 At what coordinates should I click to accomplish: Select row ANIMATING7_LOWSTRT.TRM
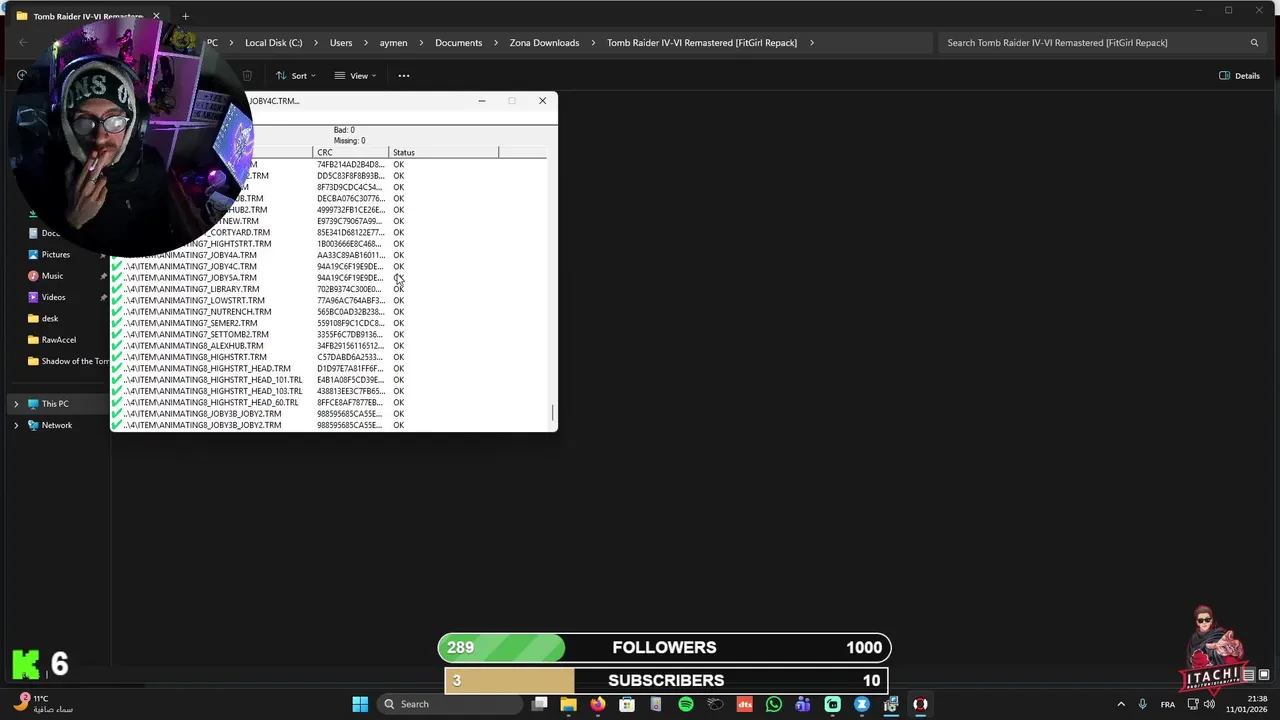[330, 300]
